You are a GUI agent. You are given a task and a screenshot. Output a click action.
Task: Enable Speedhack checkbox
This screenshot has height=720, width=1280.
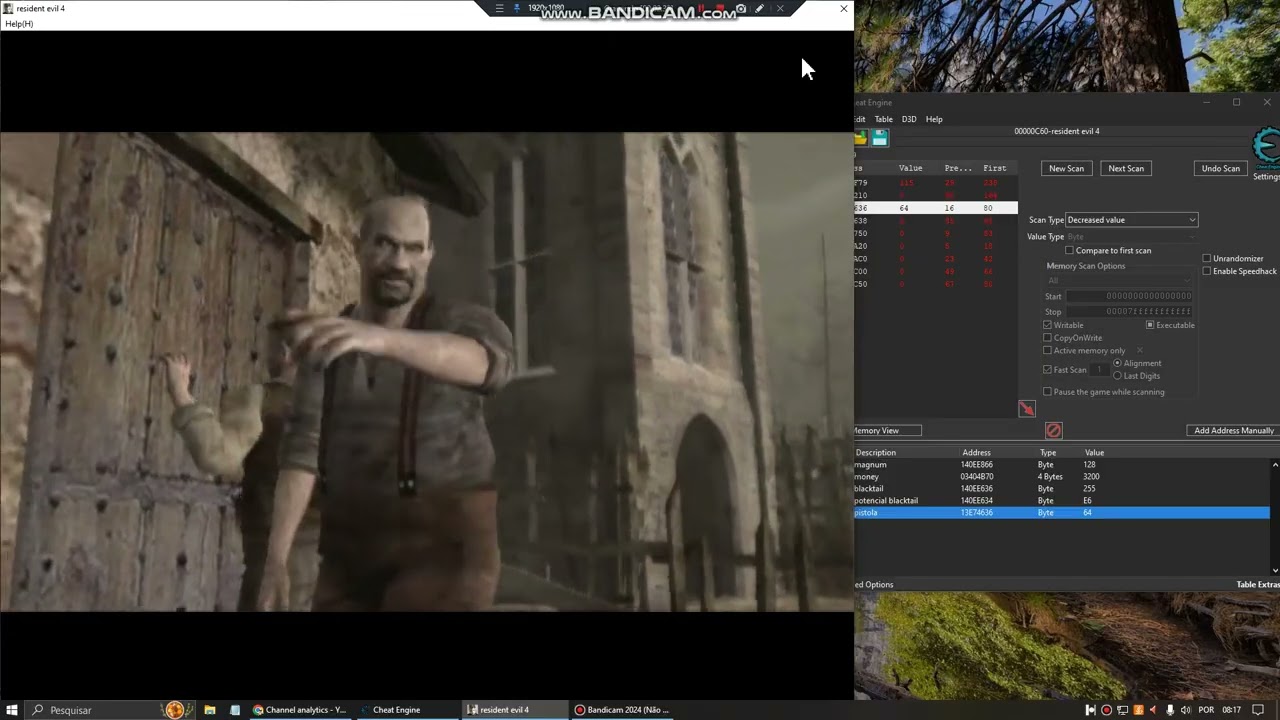click(1207, 271)
